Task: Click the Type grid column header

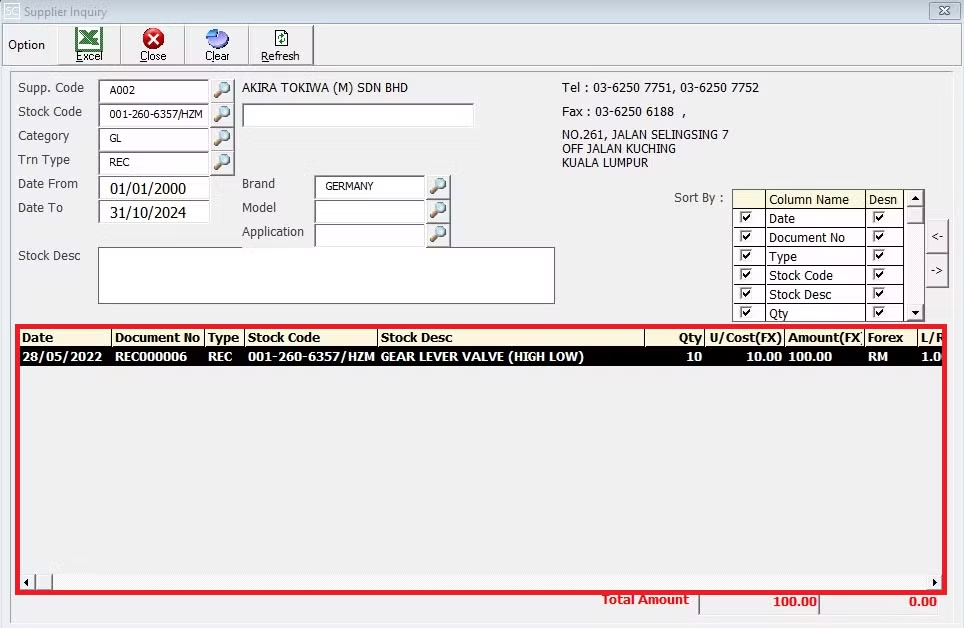Action: click(224, 338)
